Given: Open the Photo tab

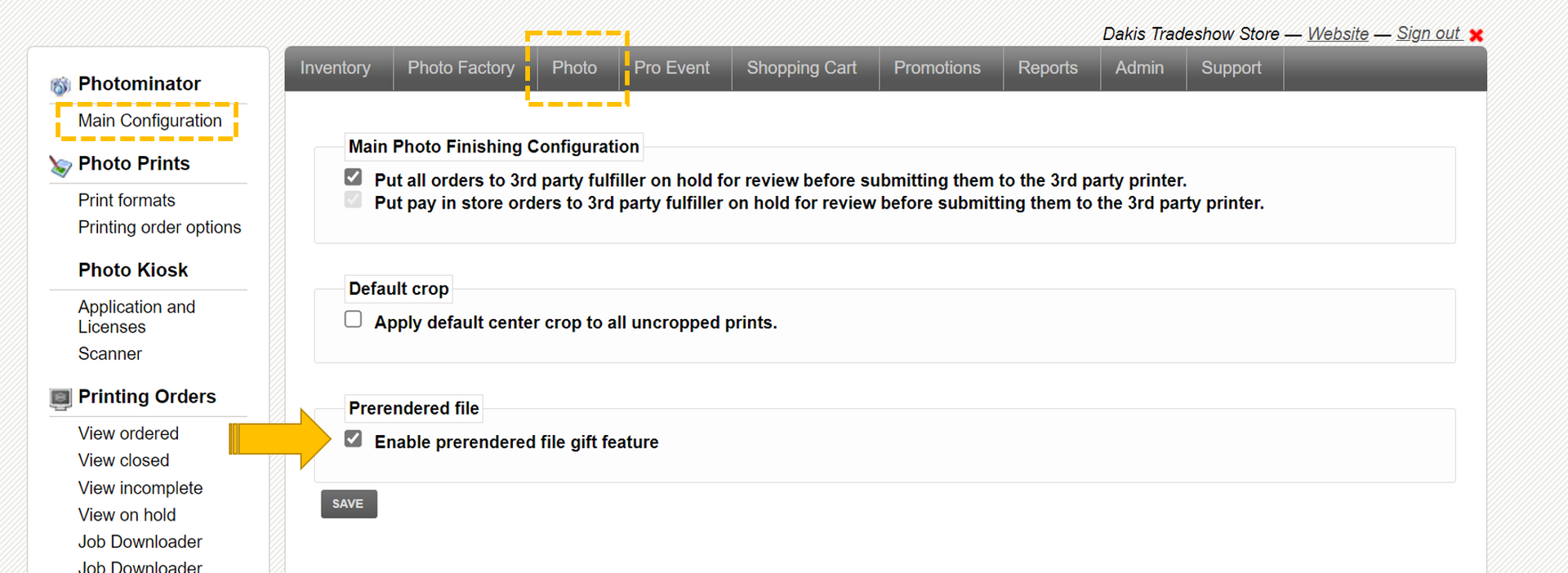Looking at the screenshot, I should (574, 69).
